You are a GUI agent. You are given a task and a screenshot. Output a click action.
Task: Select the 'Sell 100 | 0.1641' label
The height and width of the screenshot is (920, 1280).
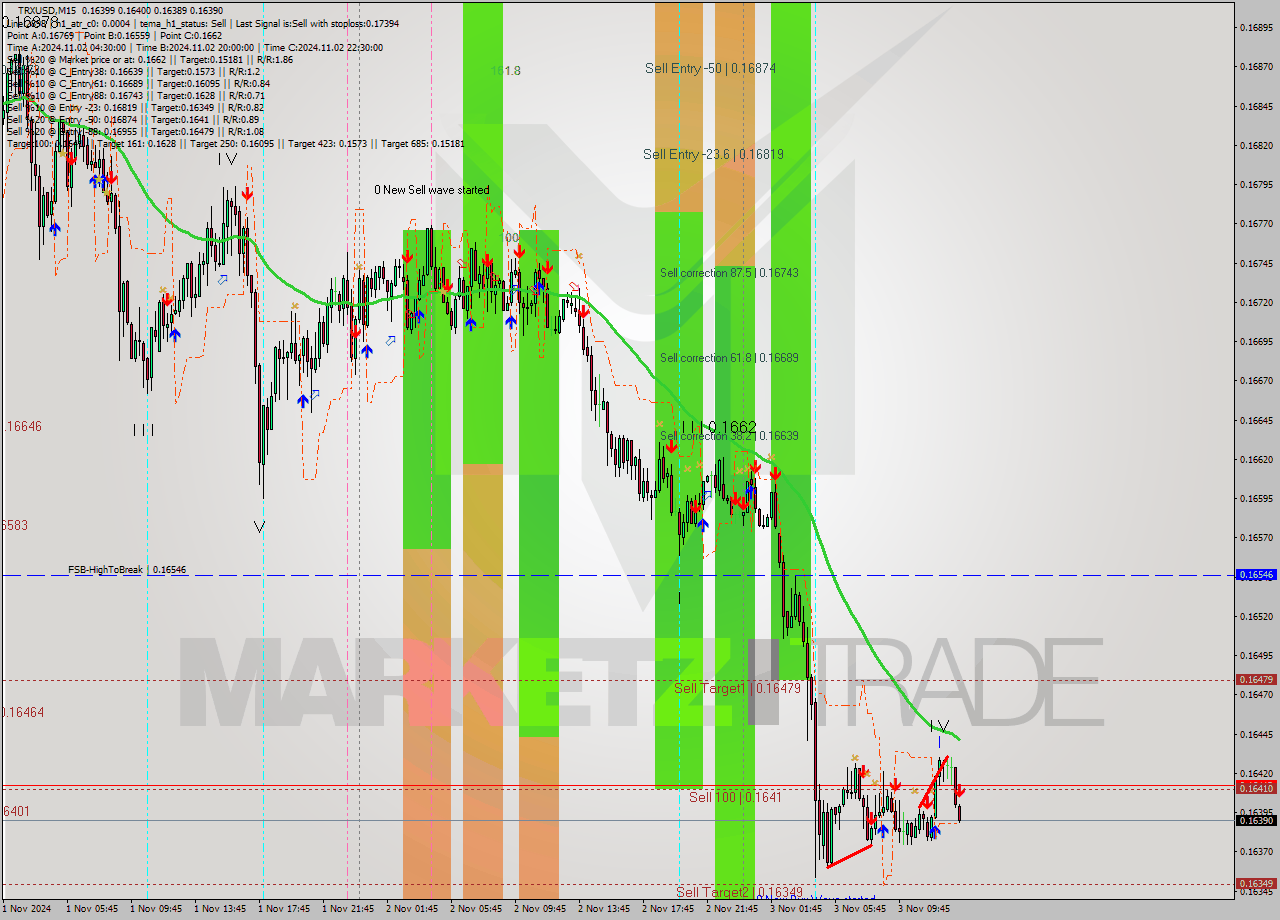click(735, 797)
